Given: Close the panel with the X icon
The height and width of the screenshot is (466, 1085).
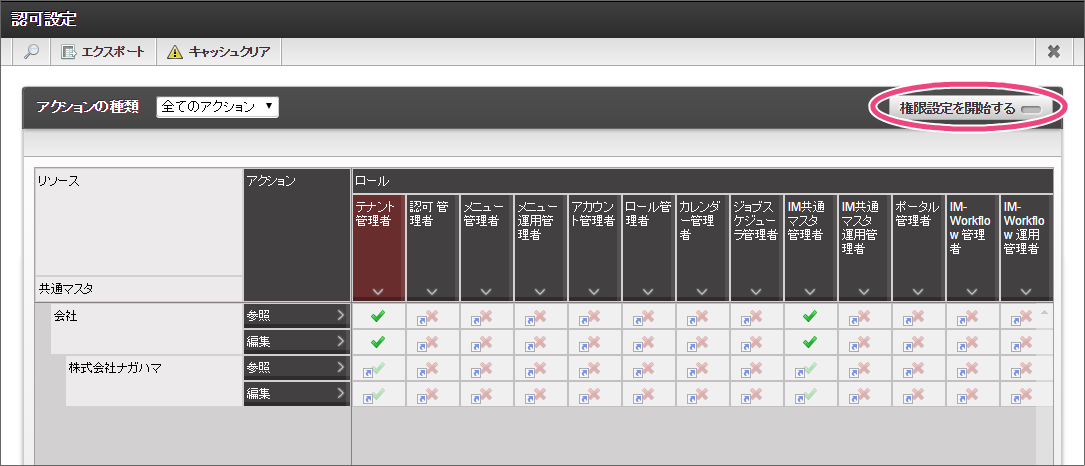Looking at the screenshot, I should tap(1053, 52).
